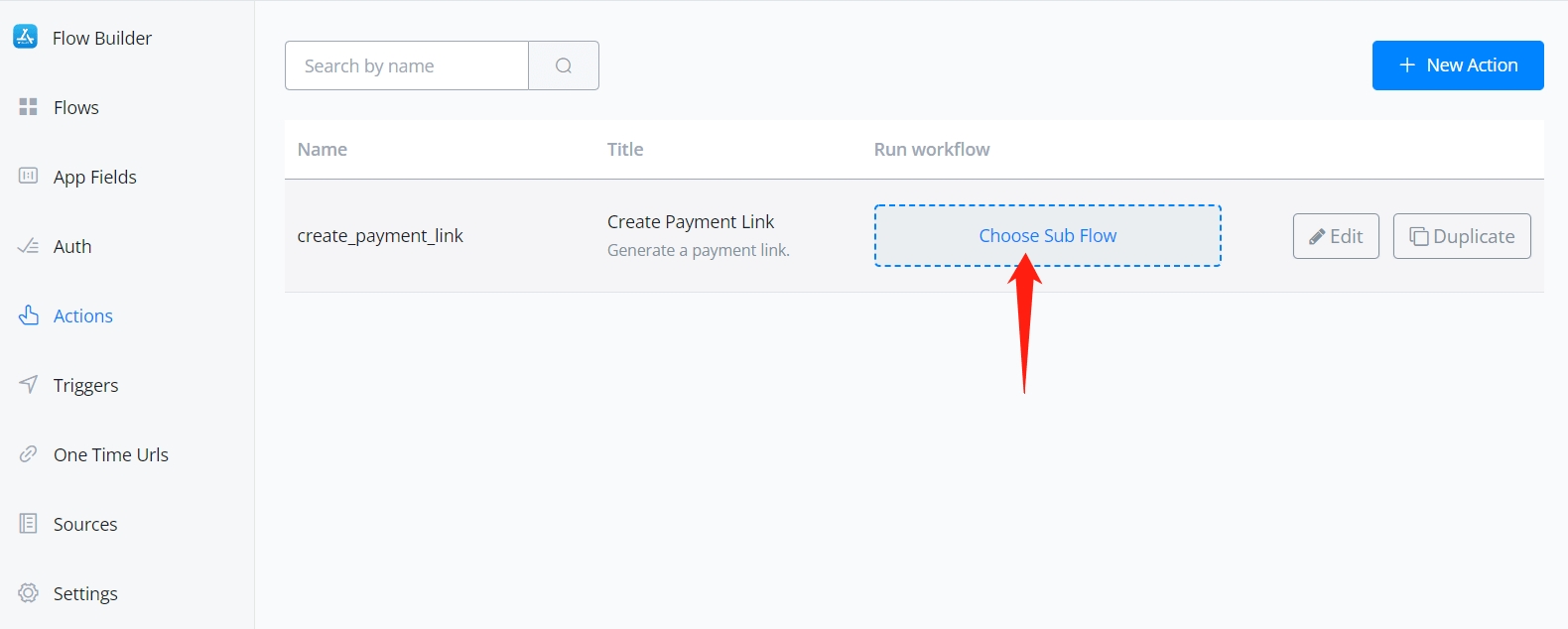The height and width of the screenshot is (629, 1568).
Task: Click the Flow Builder logo icon
Action: (26, 38)
